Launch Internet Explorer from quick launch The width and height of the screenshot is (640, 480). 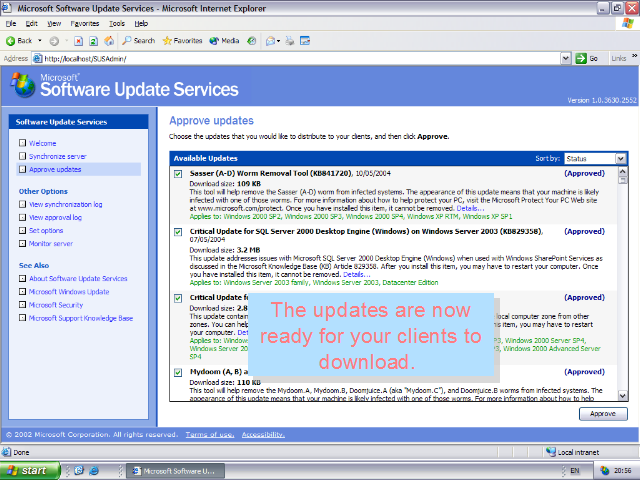point(94,471)
